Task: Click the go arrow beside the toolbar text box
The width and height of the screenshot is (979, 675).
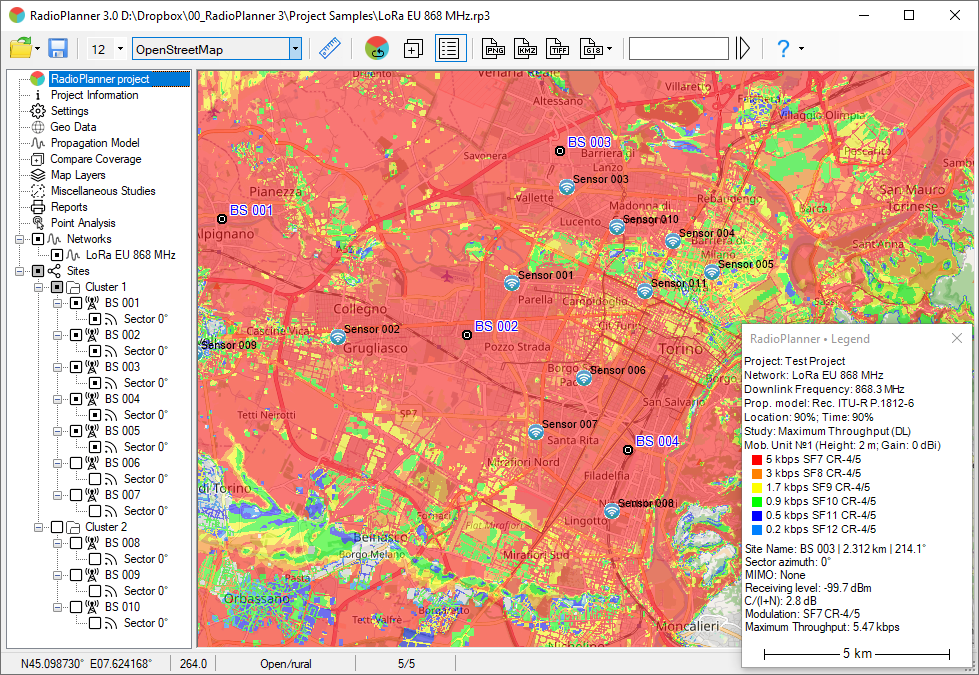Action: point(743,48)
